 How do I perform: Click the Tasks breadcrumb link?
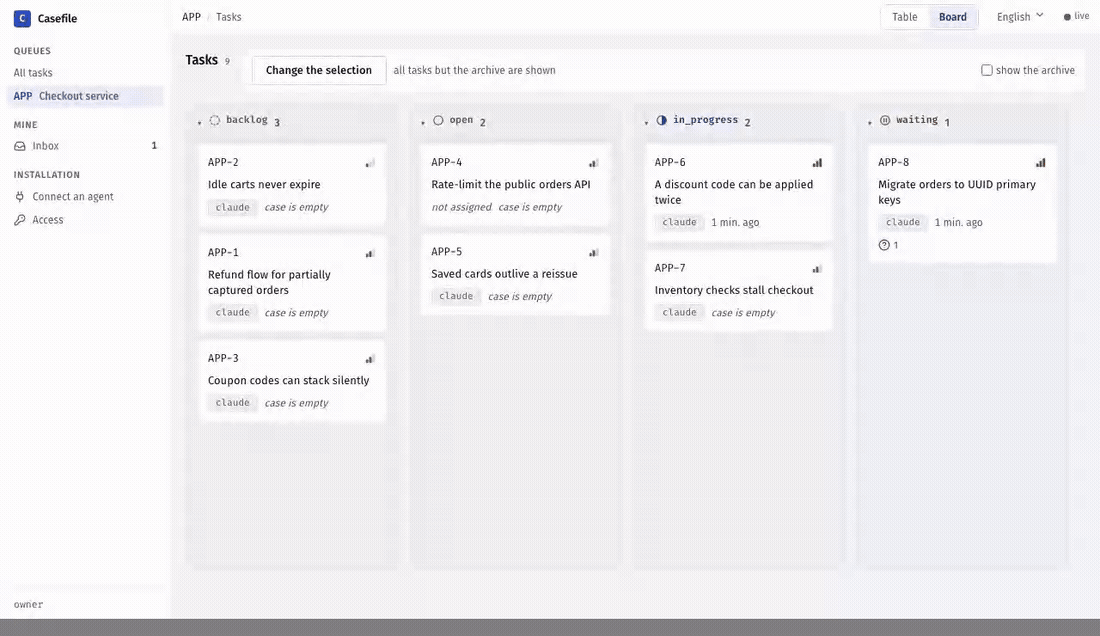(x=229, y=17)
